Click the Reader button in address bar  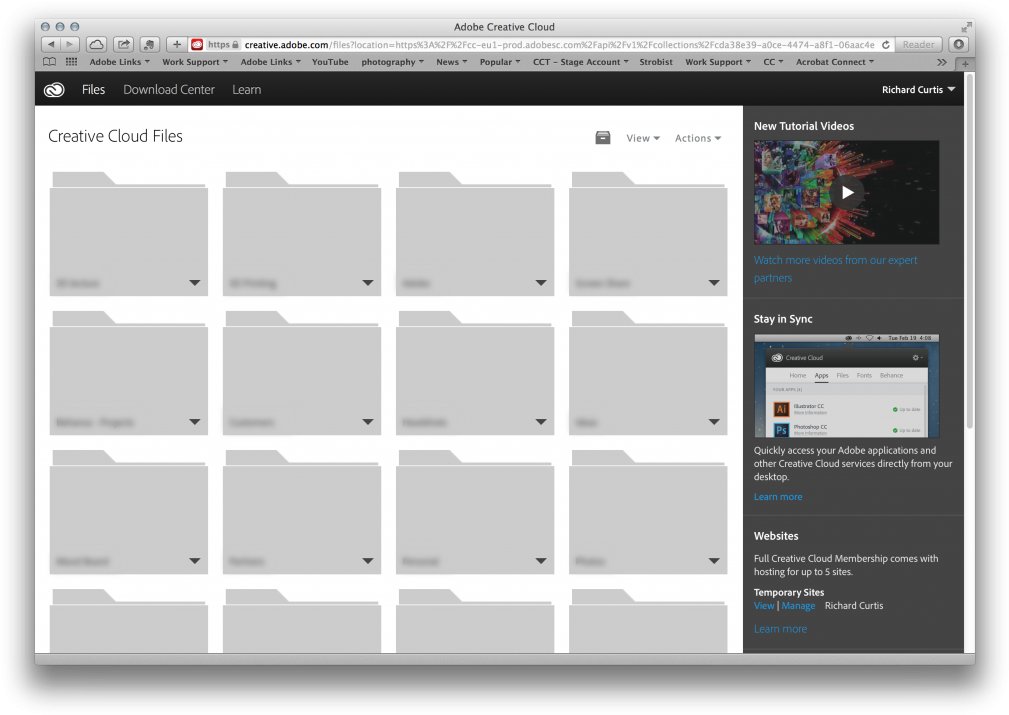[918, 44]
